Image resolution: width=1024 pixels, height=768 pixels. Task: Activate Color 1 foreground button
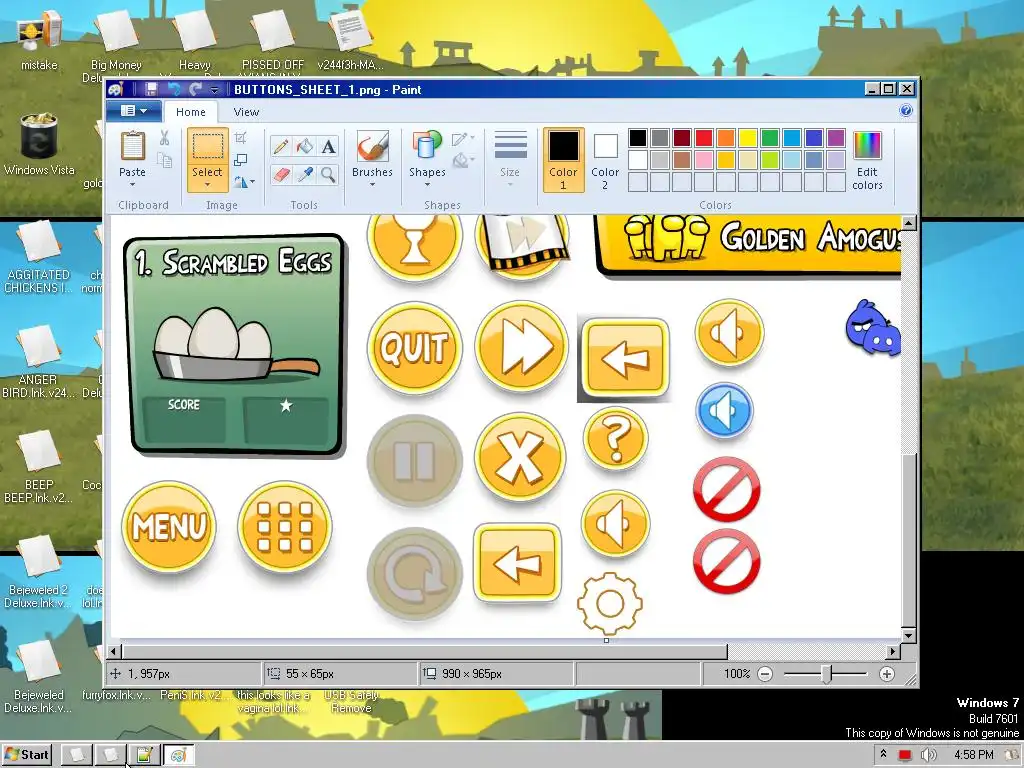point(563,160)
